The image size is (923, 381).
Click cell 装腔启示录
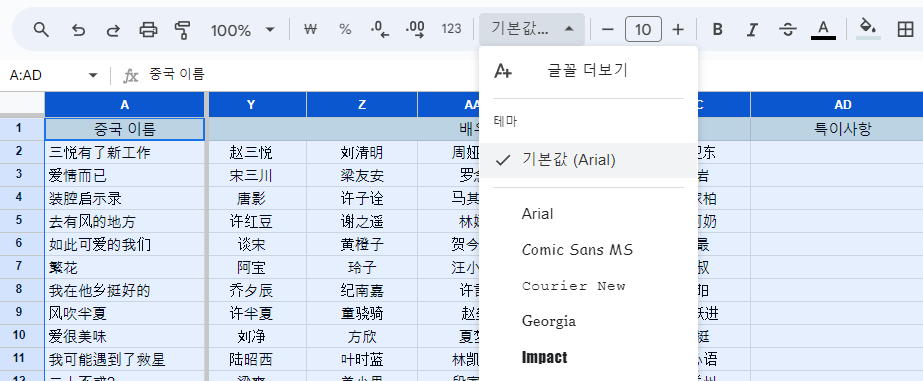click(125, 198)
